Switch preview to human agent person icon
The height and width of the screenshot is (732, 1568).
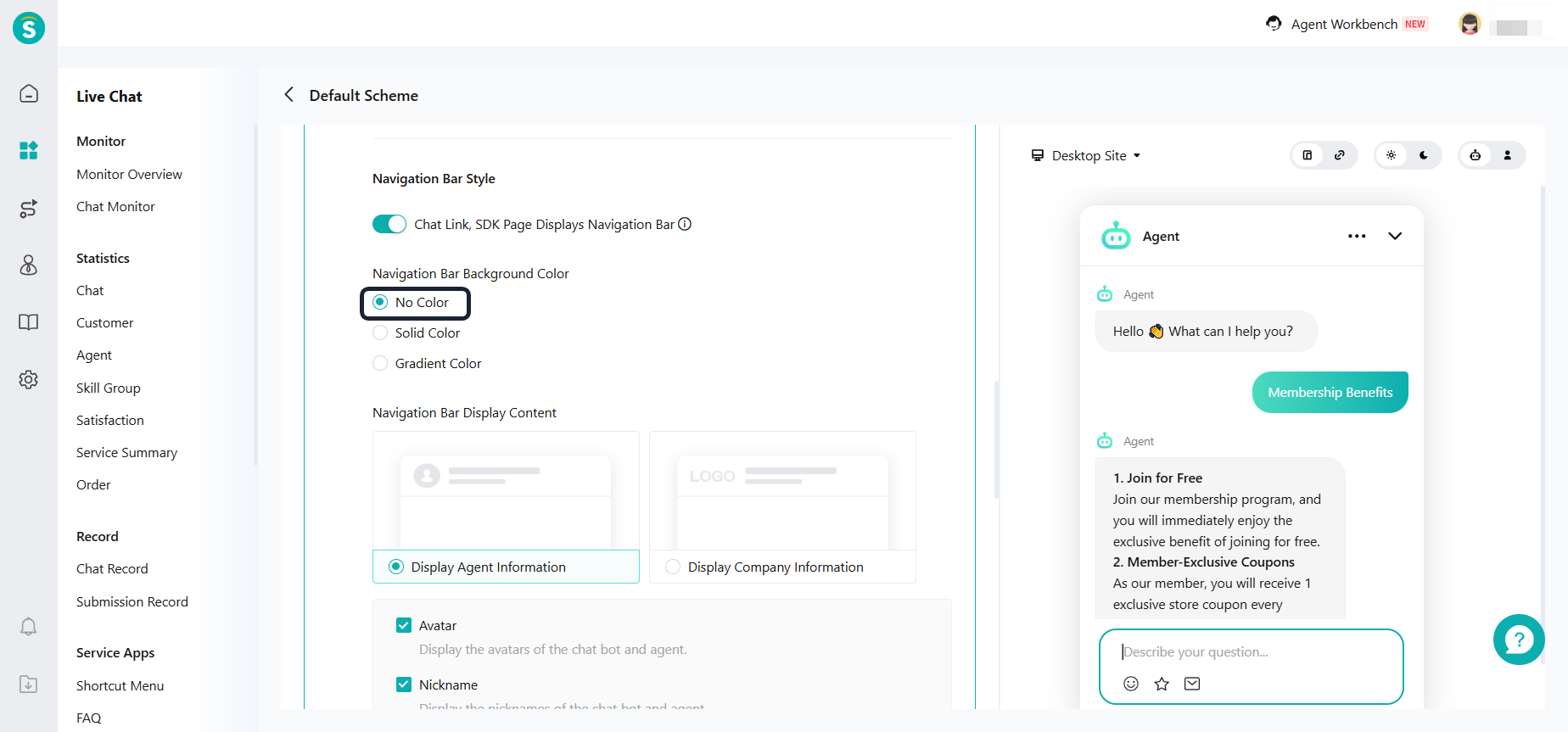1508,155
